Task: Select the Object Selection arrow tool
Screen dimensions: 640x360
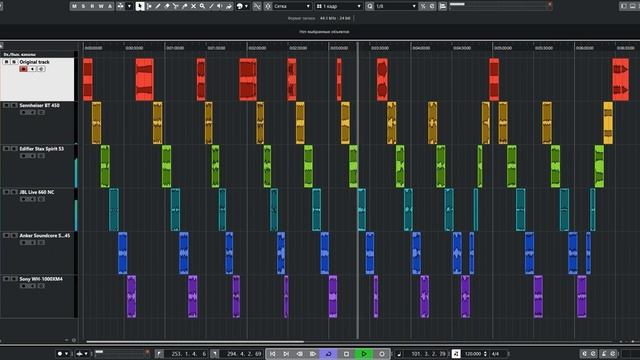Action: 140,6
